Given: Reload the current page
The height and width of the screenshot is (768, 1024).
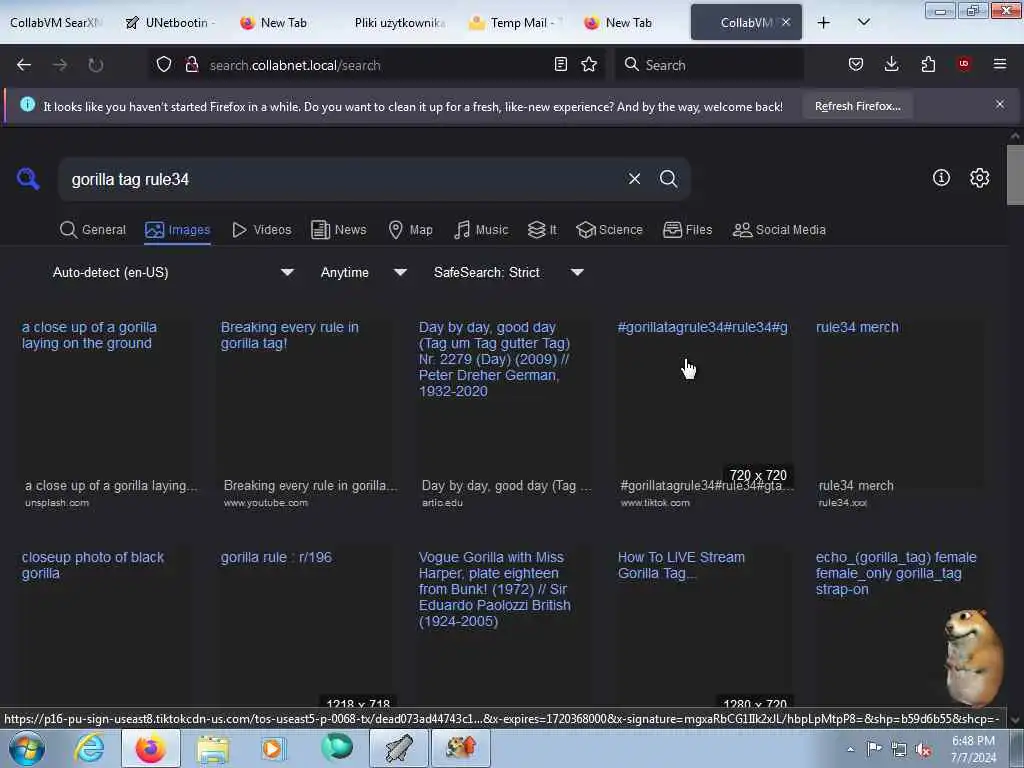Looking at the screenshot, I should coord(95,65).
